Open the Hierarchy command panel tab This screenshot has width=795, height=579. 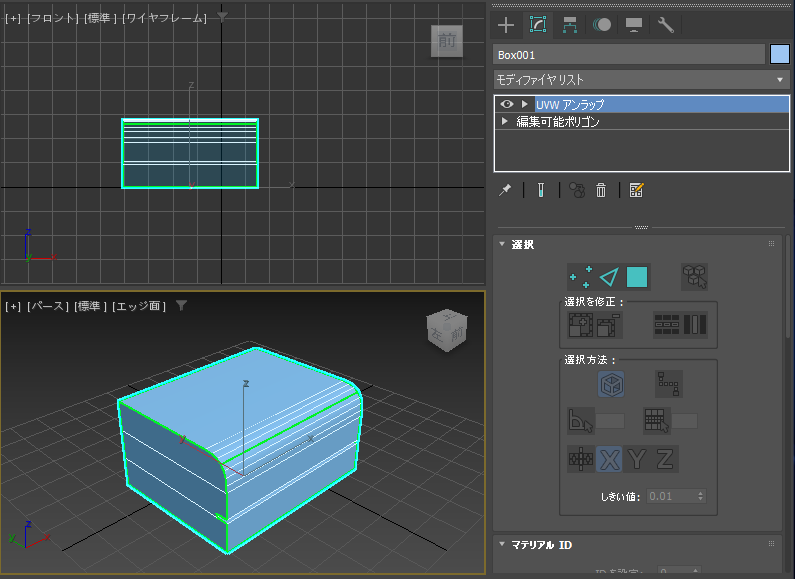570,25
